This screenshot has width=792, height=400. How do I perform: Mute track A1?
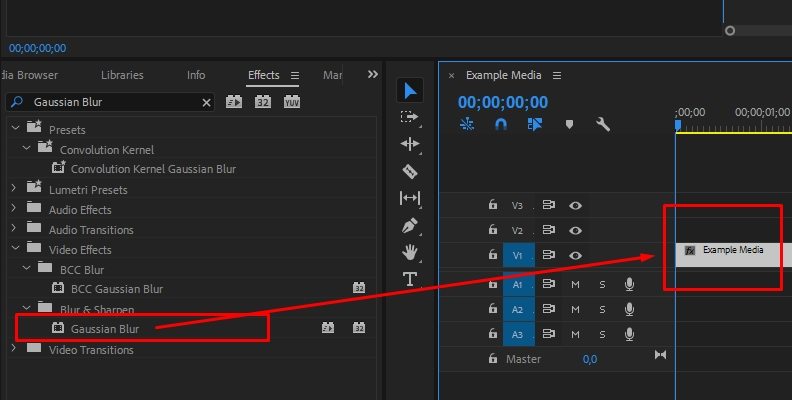[x=575, y=285]
